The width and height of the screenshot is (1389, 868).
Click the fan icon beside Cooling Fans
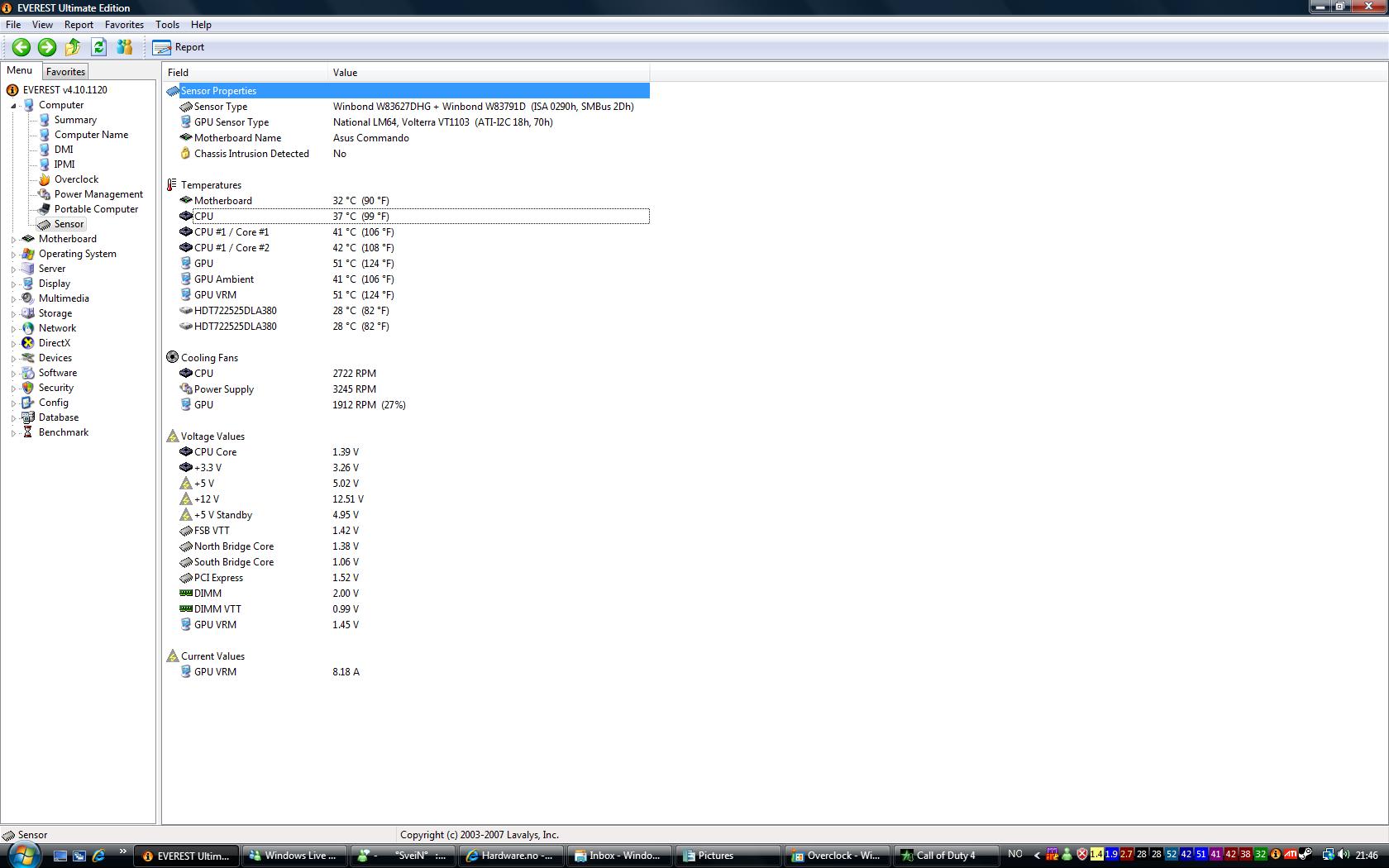coord(172,358)
